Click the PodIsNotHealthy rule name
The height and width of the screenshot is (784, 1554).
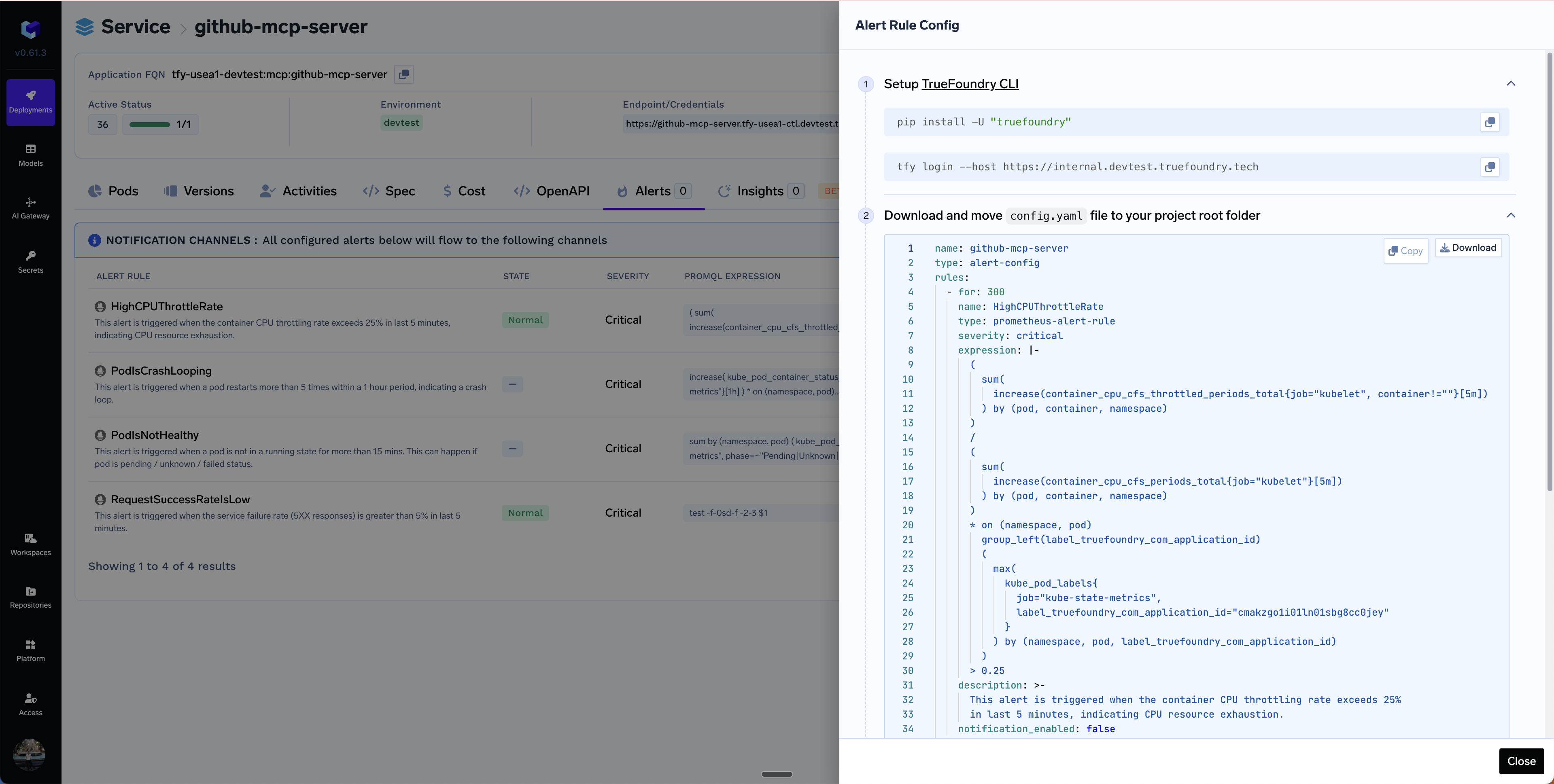point(155,435)
